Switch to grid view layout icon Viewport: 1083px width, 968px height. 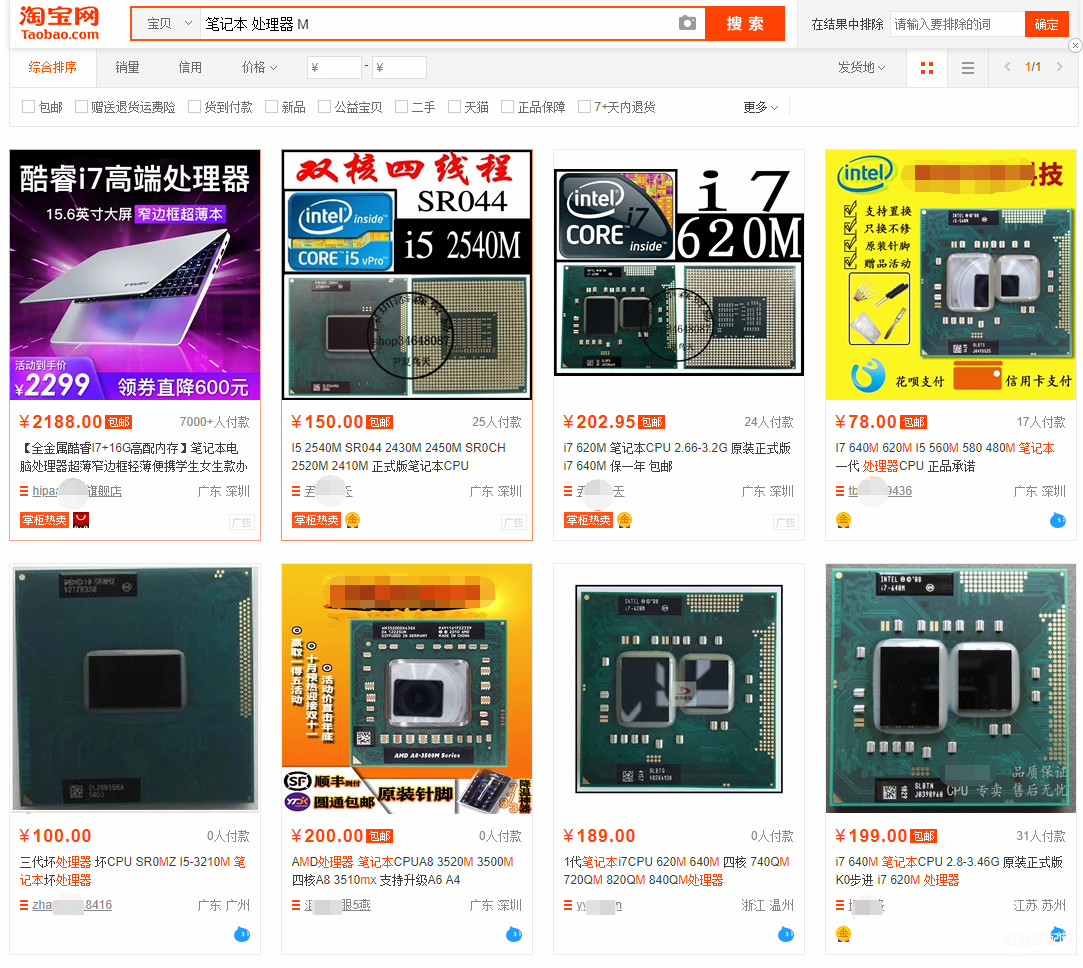(x=927, y=68)
